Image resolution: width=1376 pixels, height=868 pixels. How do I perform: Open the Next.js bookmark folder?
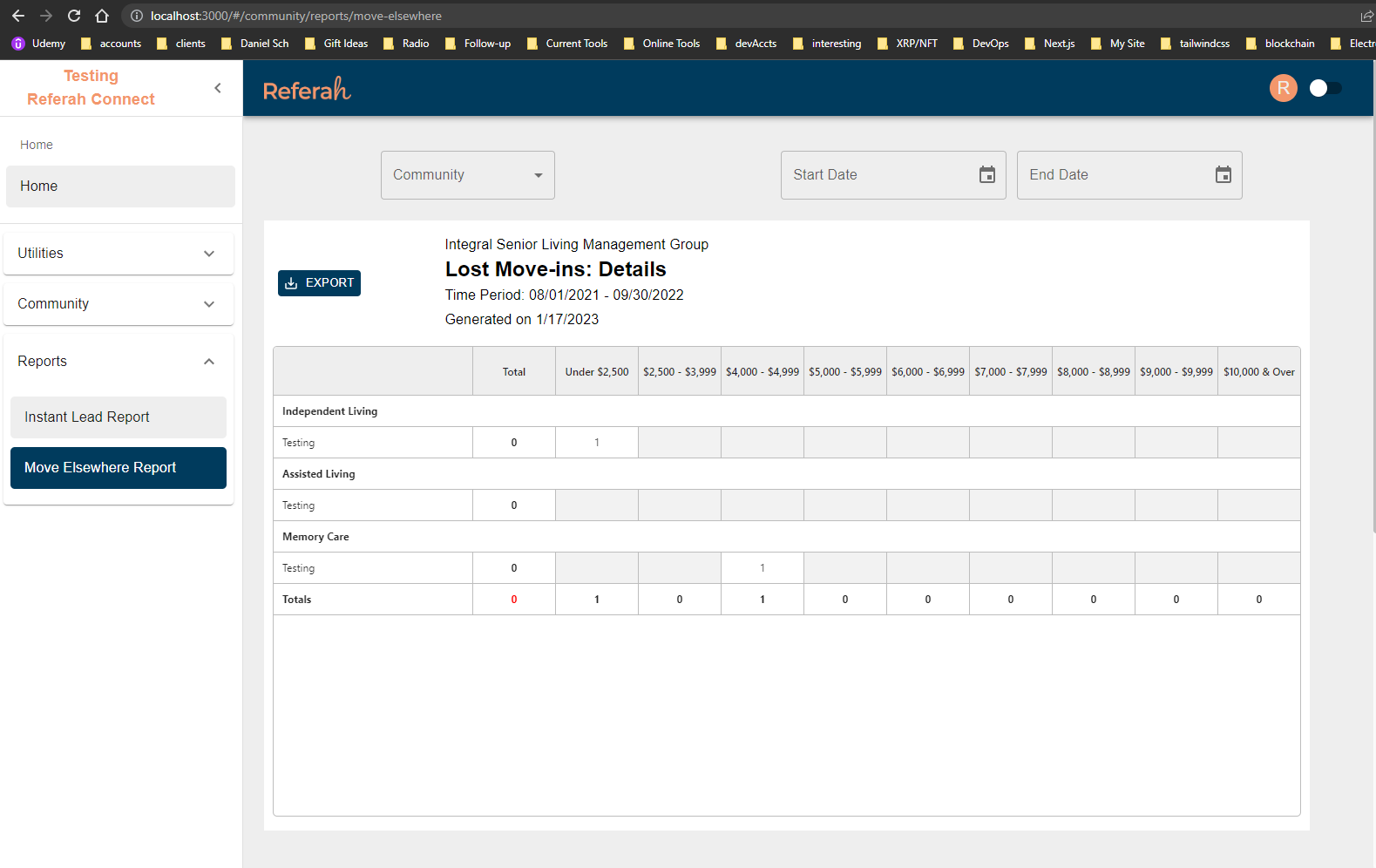pyautogui.click(x=1050, y=44)
